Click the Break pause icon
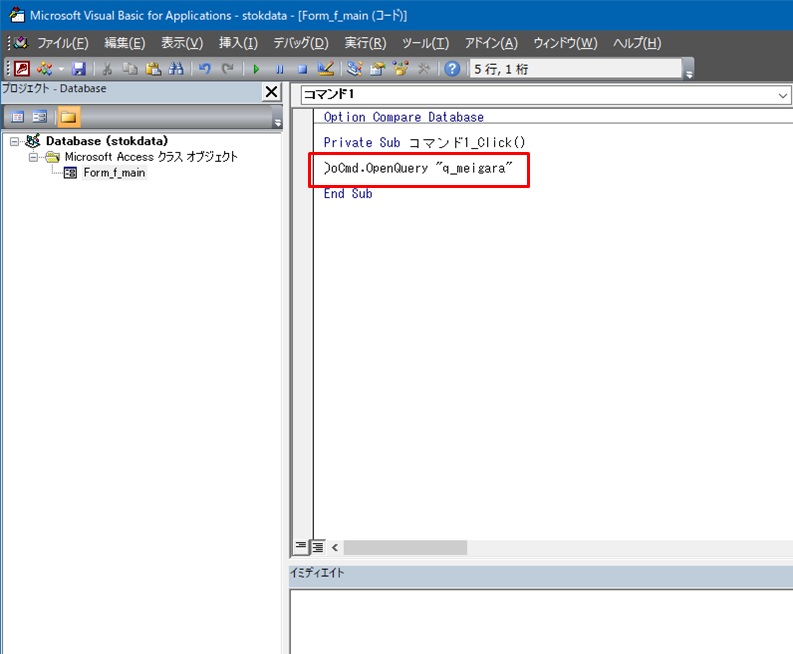The height and width of the screenshot is (654, 793). (279, 69)
